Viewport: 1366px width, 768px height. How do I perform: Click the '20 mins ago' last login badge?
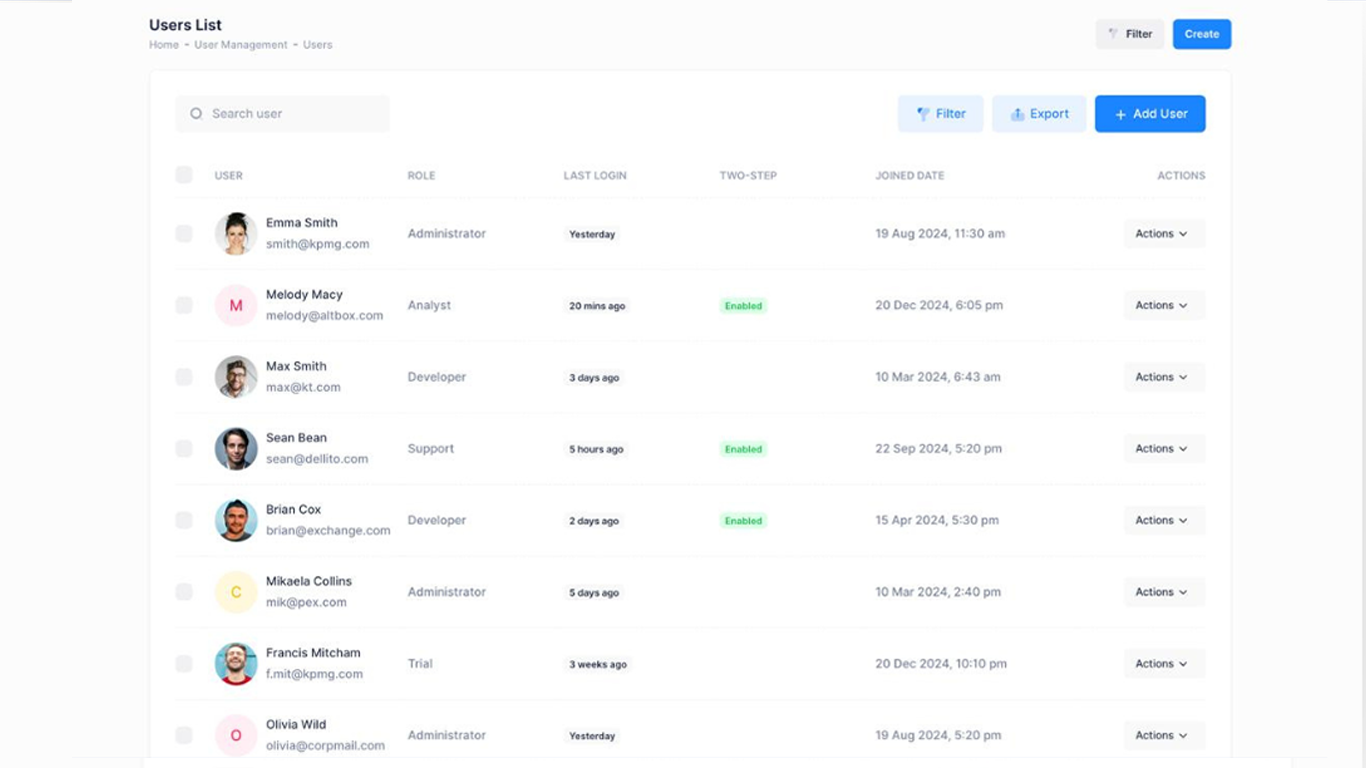point(597,306)
